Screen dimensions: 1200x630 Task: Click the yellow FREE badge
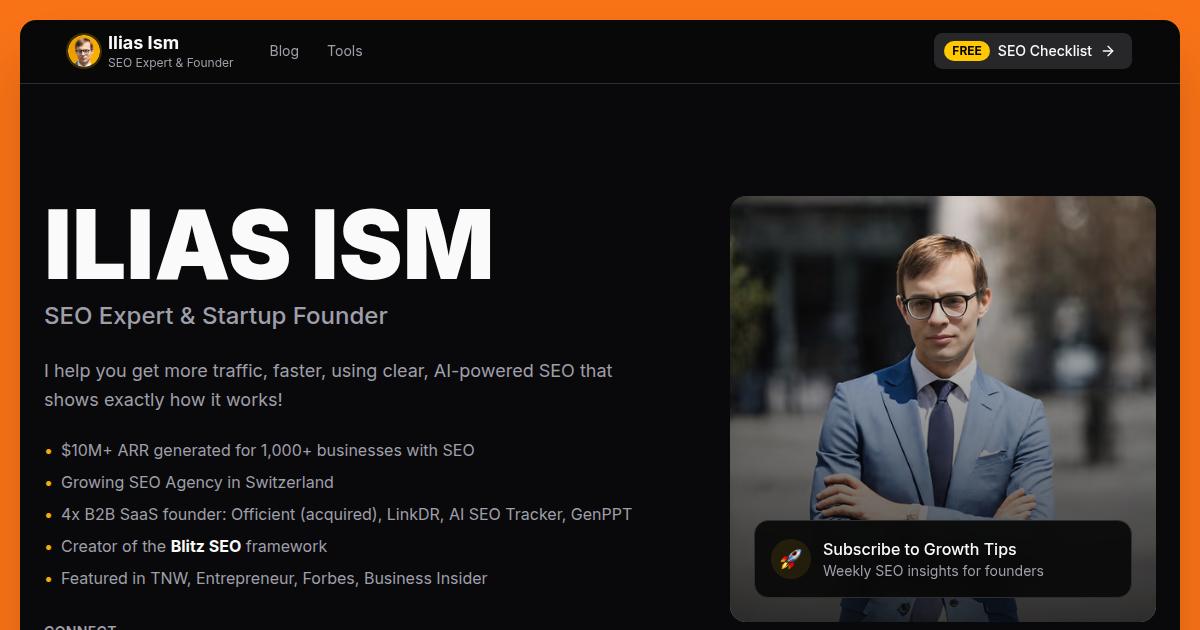pyautogui.click(x=966, y=50)
